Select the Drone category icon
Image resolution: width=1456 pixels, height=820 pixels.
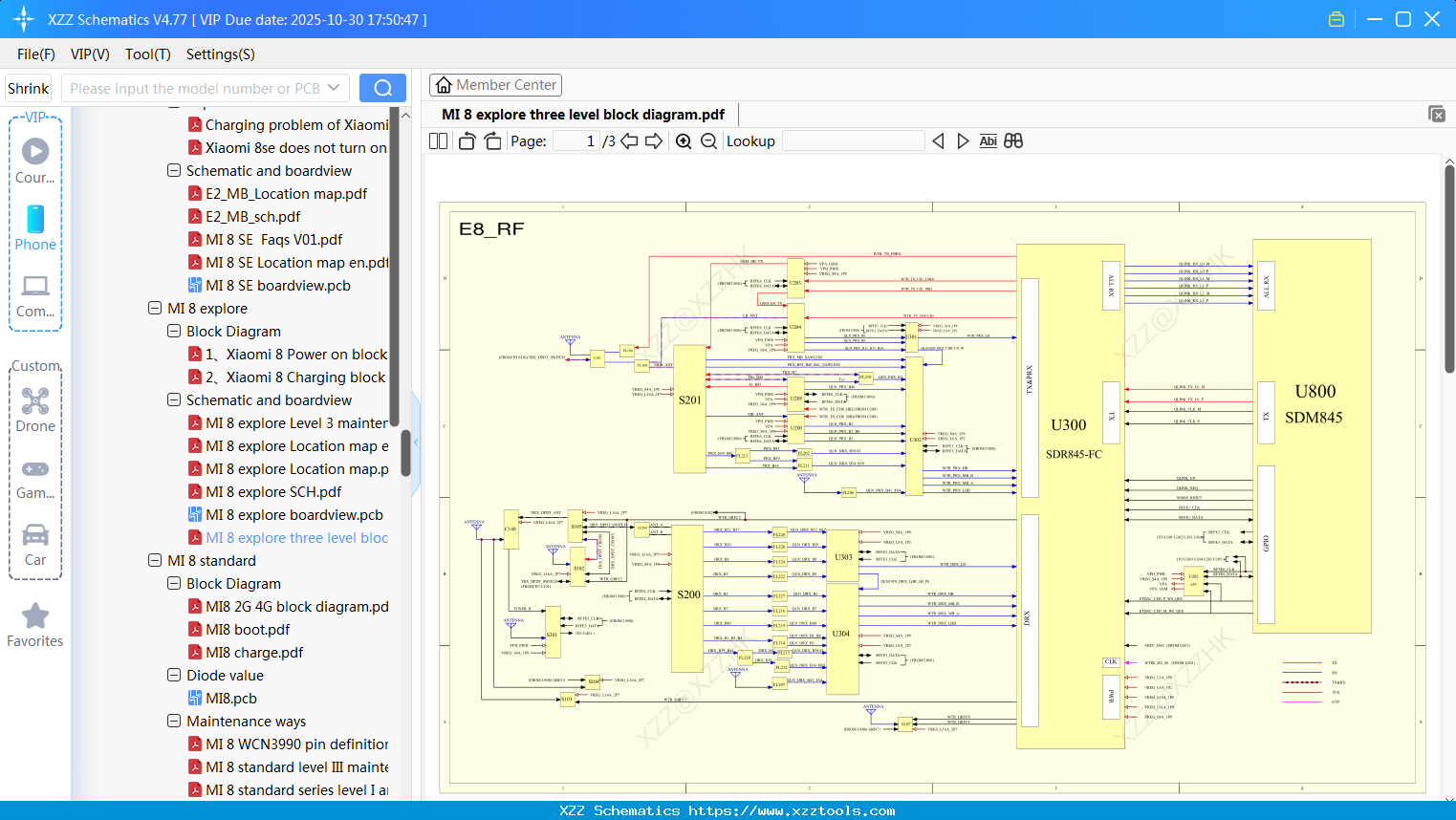tap(35, 401)
